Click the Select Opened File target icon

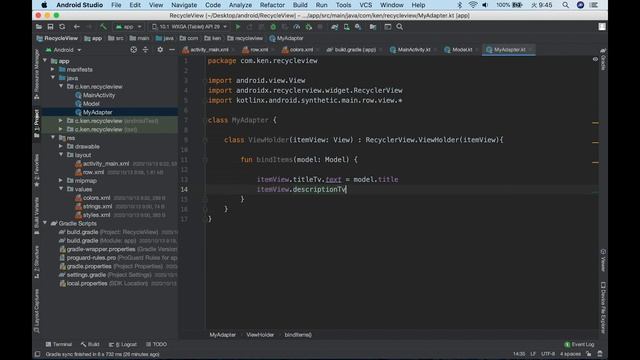133,50
